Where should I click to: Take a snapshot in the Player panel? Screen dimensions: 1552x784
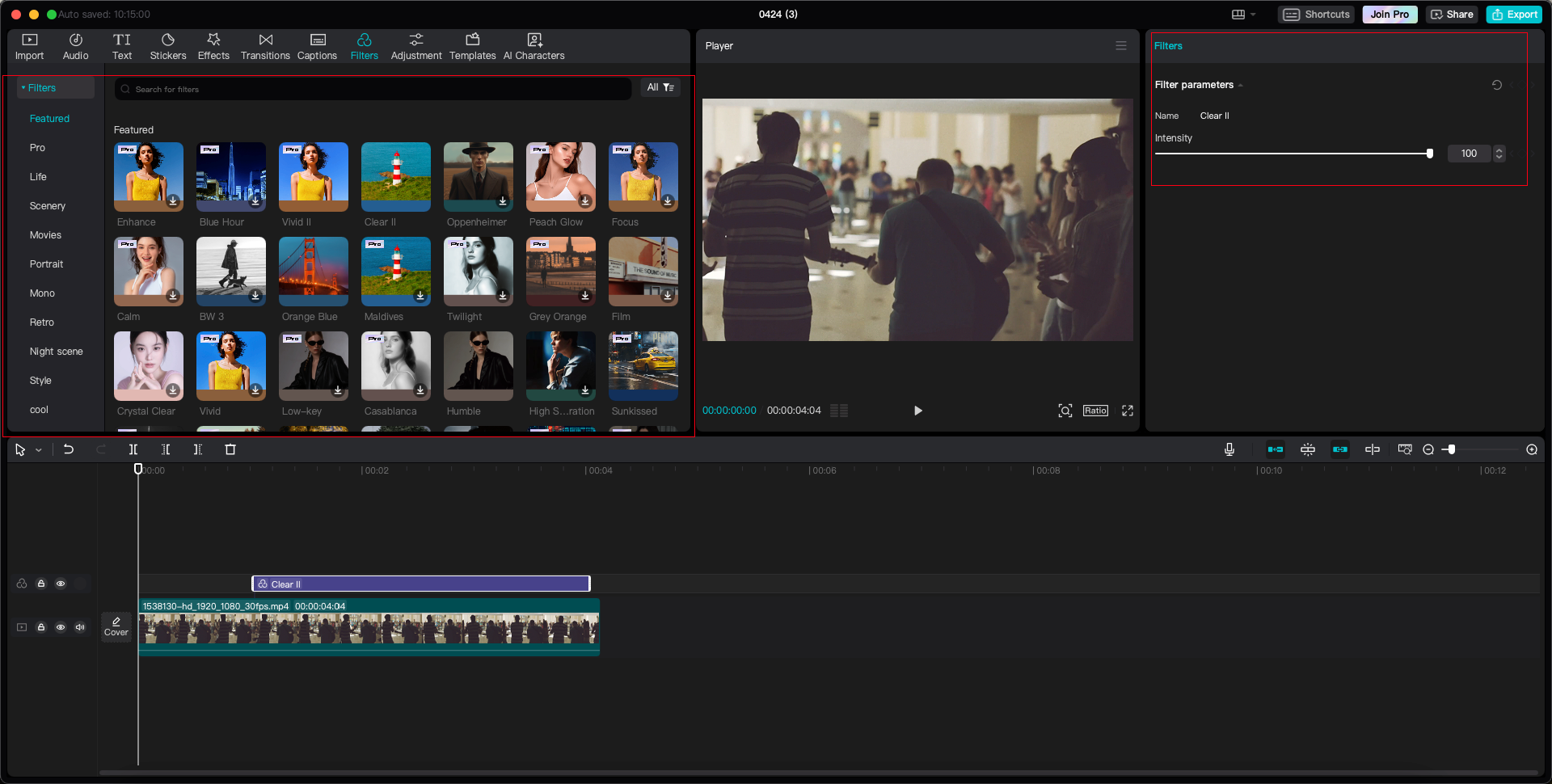coord(1065,411)
